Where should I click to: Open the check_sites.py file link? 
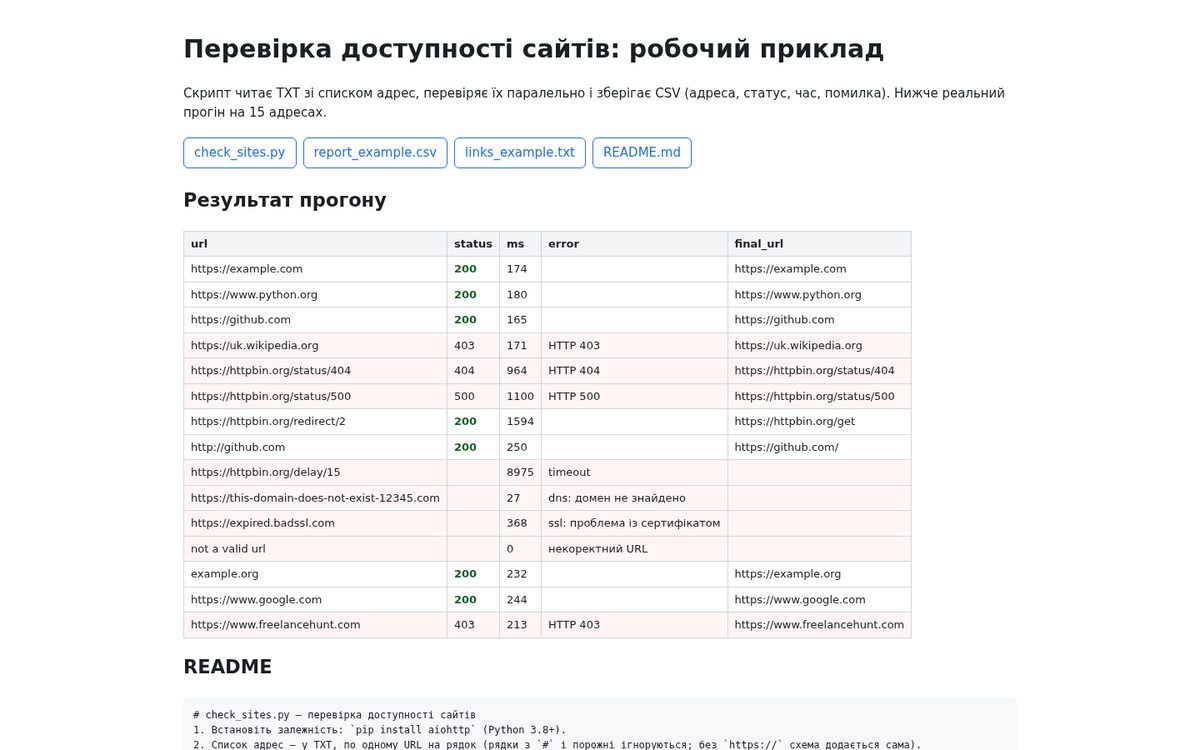240,153
